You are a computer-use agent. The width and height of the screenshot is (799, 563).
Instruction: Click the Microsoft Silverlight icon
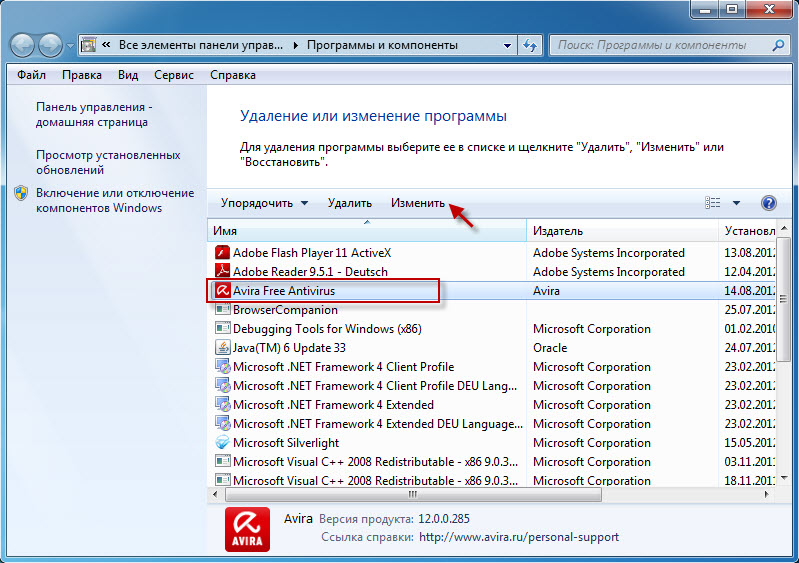tap(222, 442)
